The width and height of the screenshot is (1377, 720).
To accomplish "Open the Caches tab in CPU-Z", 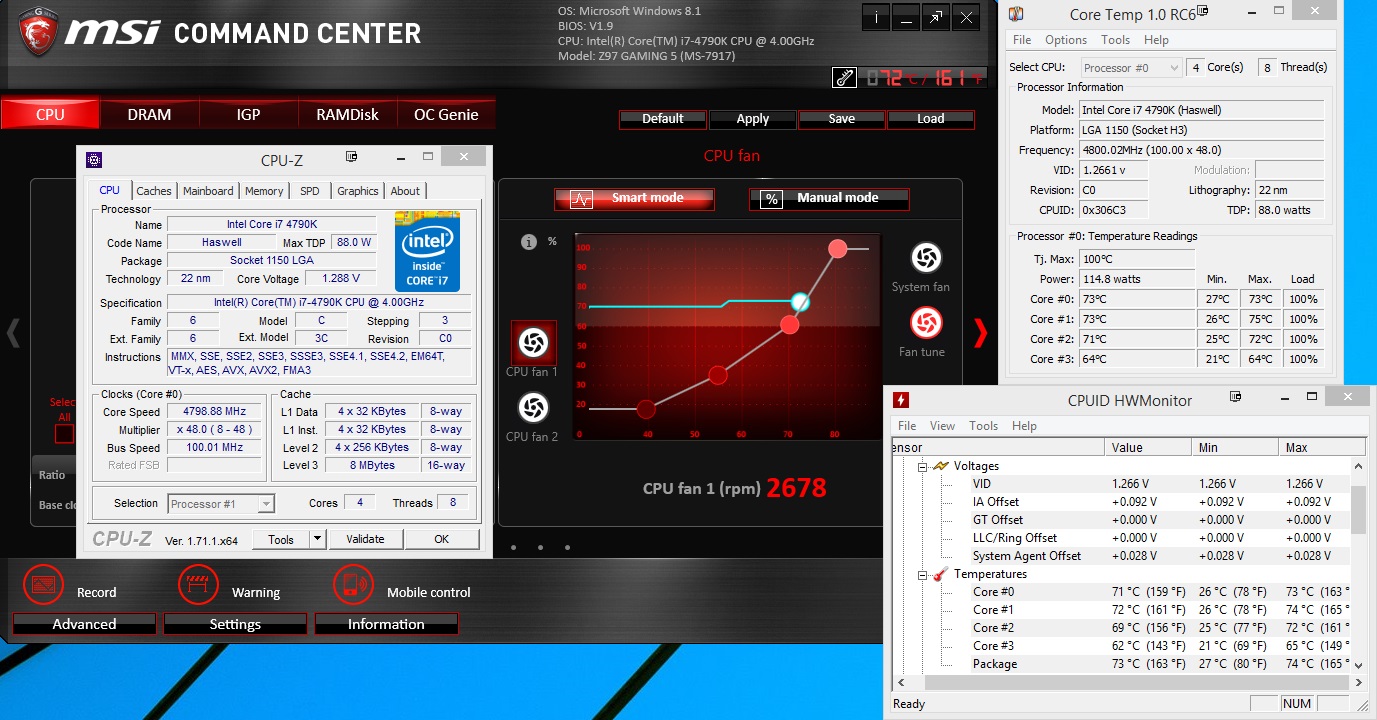I will 154,191.
